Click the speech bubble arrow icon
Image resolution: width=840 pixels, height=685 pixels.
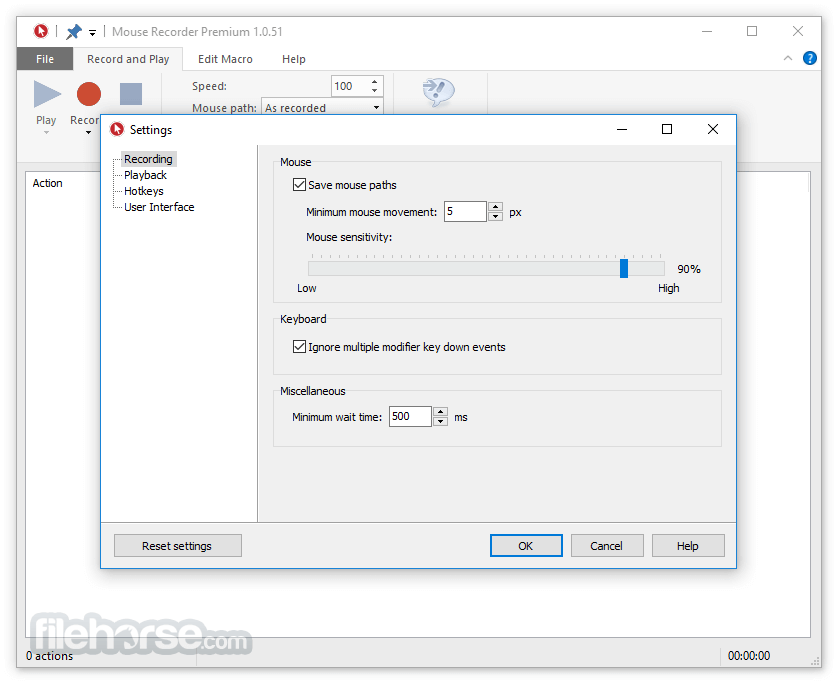point(438,92)
